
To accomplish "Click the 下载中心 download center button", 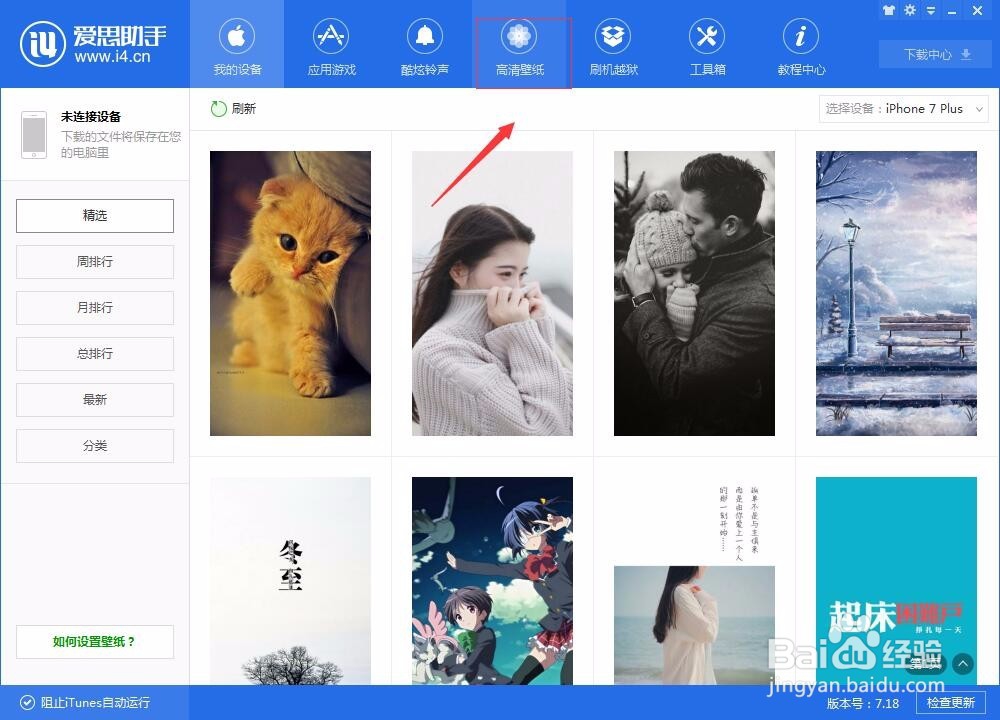I will pos(934,54).
